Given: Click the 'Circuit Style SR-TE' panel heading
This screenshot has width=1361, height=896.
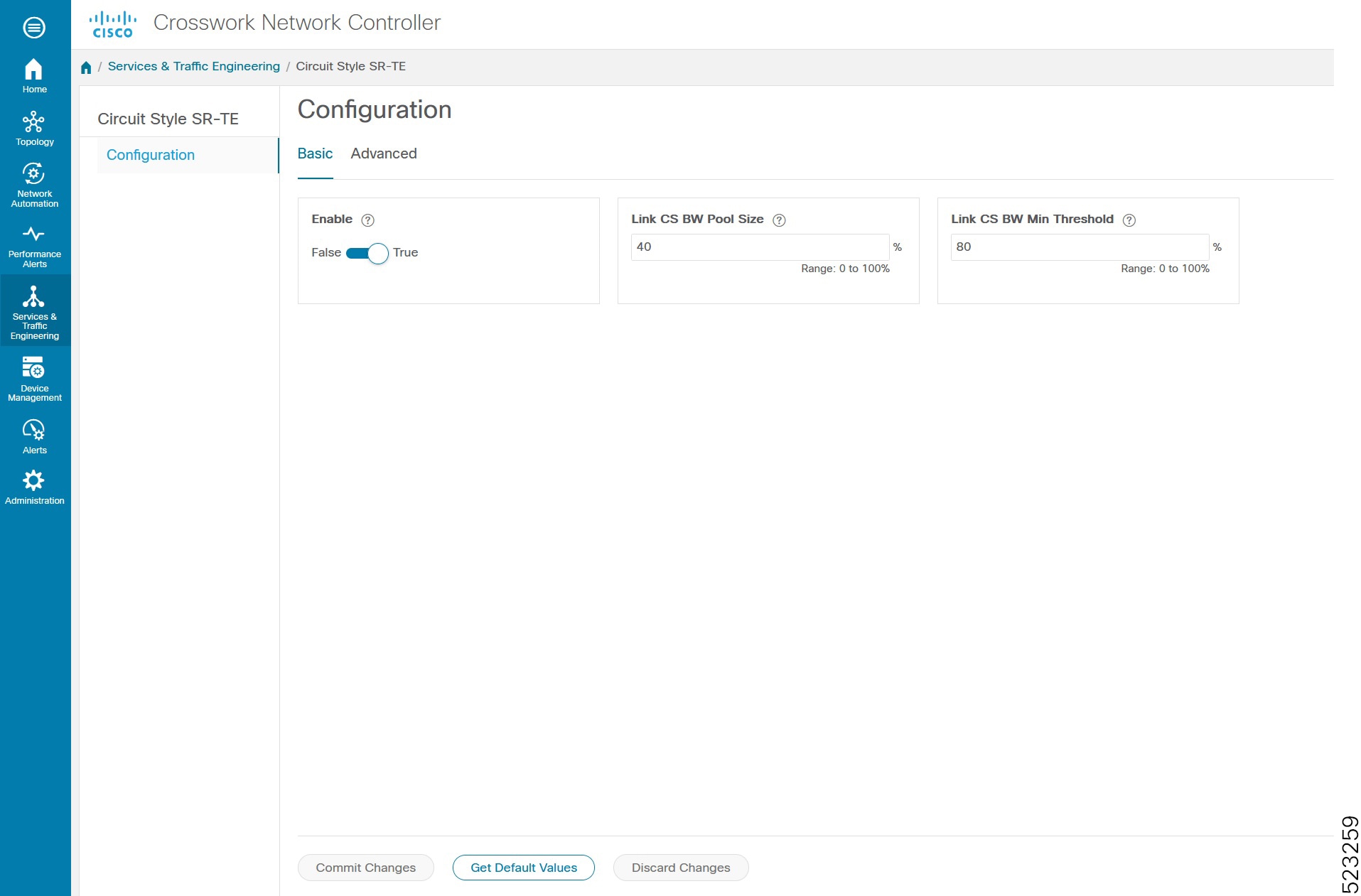Looking at the screenshot, I should pyautogui.click(x=168, y=119).
